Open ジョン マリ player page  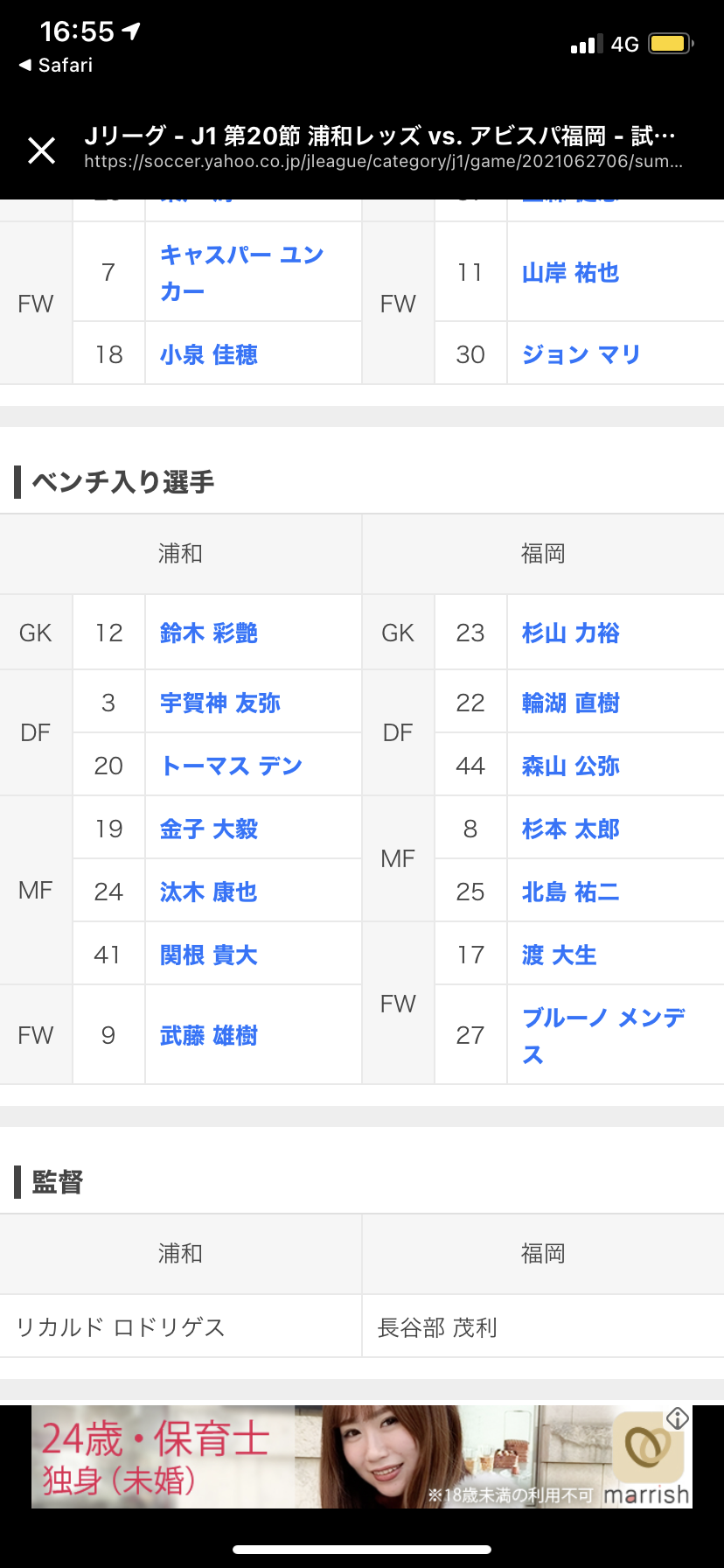581,354
